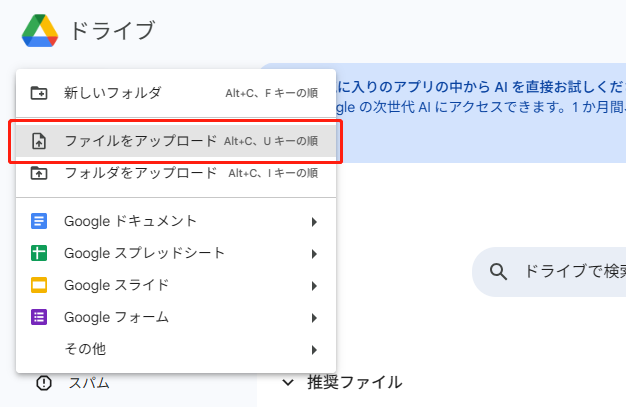Image resolution: width=626 pixels, height=407 pixels.
Task: Click the folder upload icon
Action: pos(40,173)
